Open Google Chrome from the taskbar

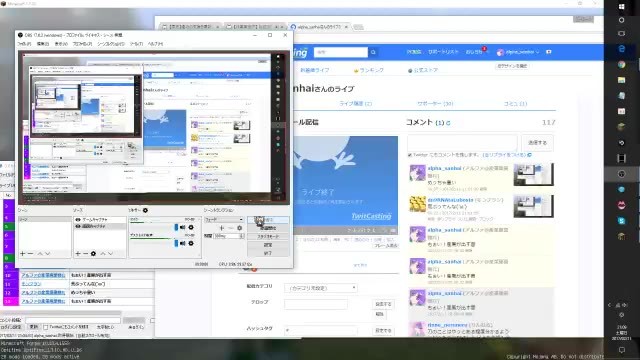click(621, 64)
